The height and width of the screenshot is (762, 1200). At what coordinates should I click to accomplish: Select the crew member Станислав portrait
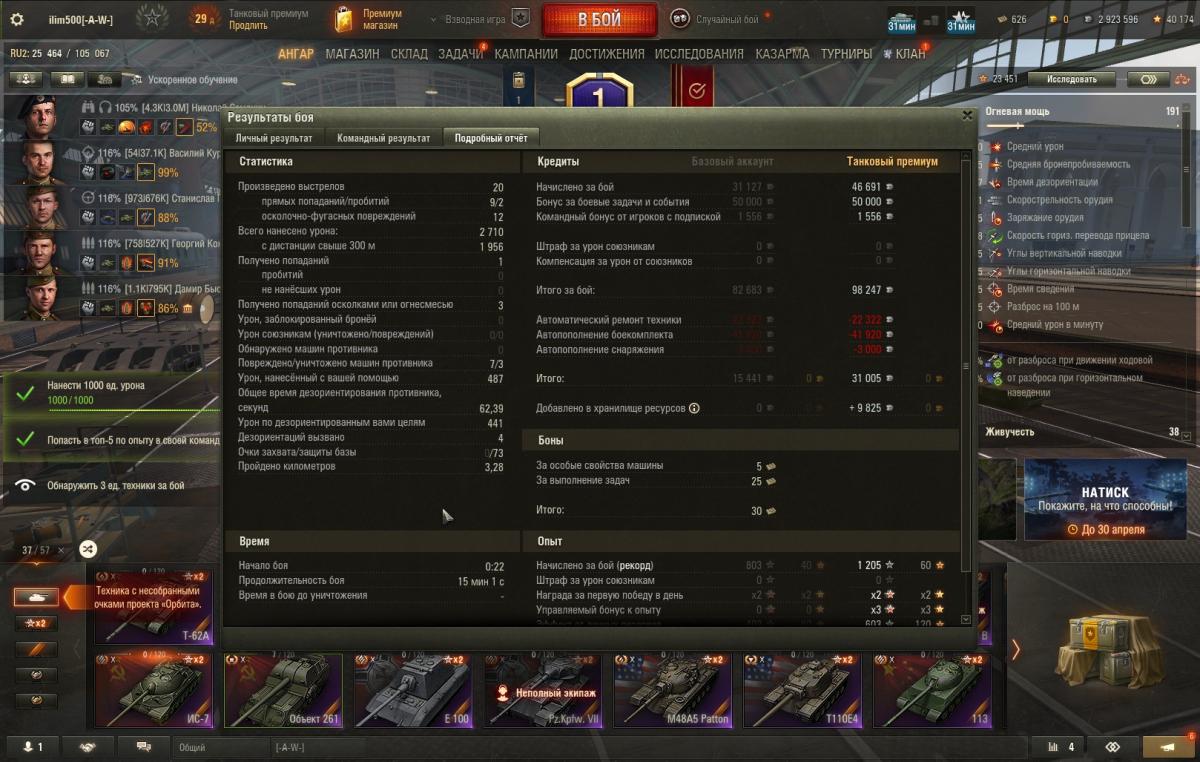[39, 208]
